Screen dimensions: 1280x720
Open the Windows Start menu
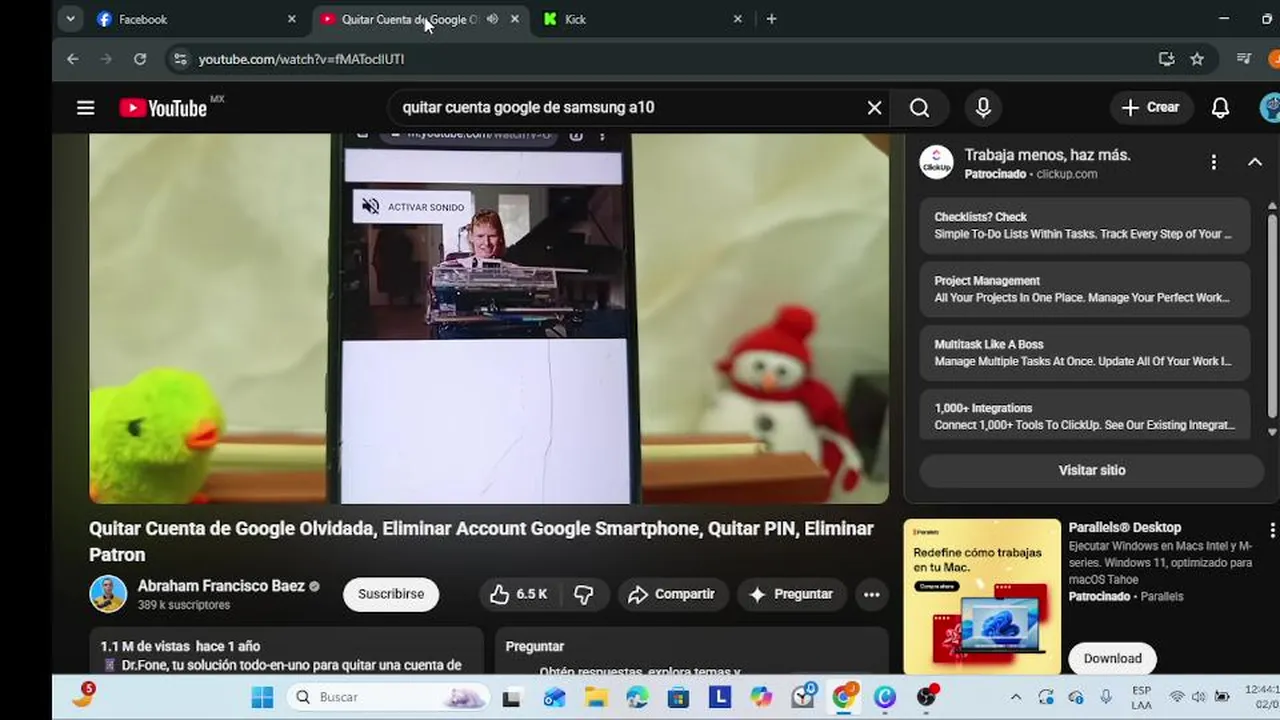[x=262, y=697]
